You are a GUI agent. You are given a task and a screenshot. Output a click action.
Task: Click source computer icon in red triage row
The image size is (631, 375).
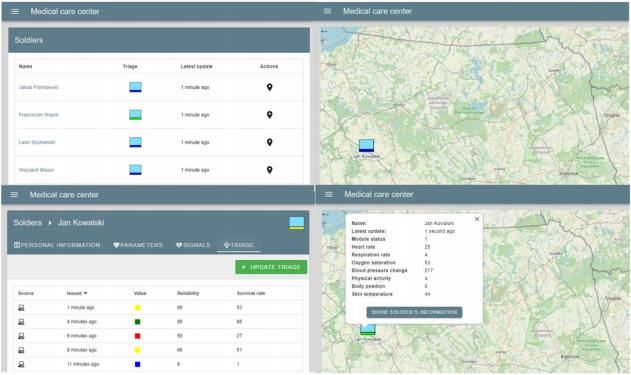pyautogui.click(x=21, y=336)
